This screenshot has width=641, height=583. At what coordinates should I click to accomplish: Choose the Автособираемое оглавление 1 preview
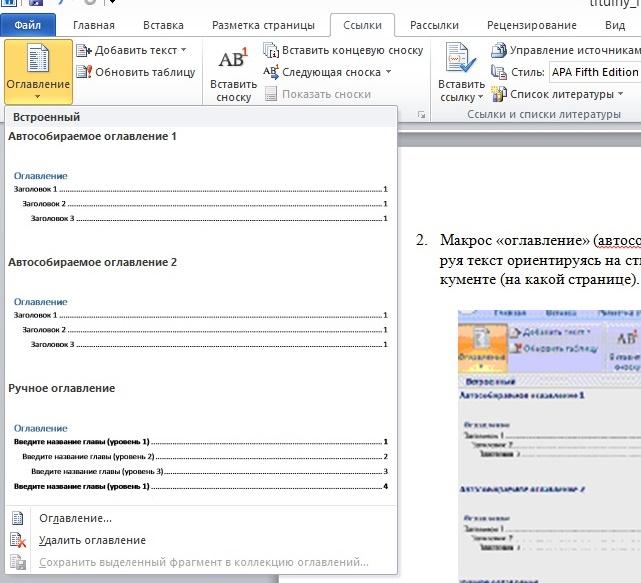[x=201, y=189]
